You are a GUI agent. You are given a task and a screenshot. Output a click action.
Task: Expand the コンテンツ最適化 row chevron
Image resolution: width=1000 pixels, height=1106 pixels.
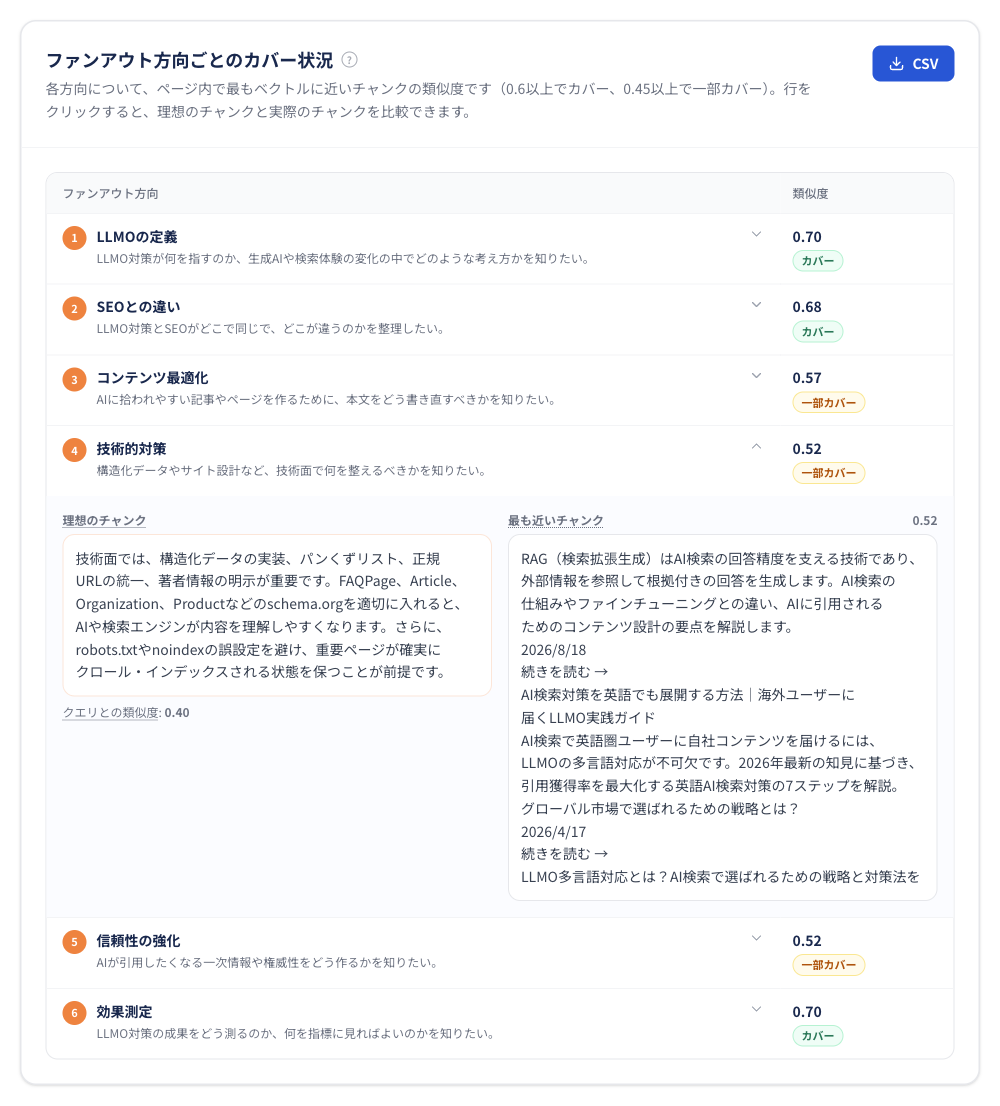click(756, 375)
